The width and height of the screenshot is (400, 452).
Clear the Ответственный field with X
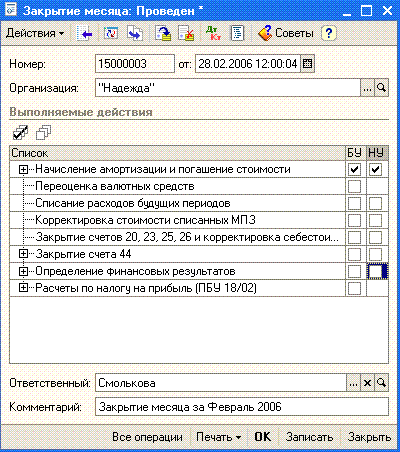[367, 383]
